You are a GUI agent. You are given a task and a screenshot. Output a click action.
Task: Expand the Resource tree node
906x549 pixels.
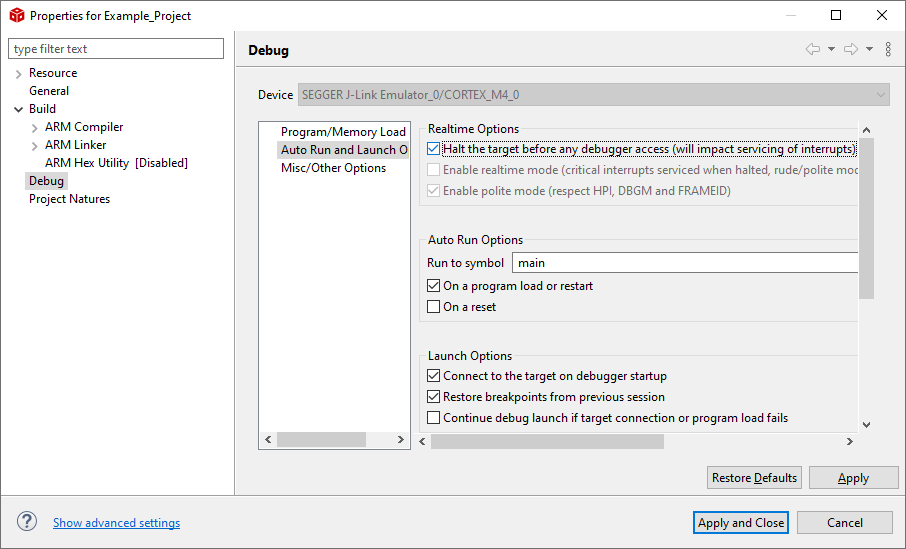(18, 73)
